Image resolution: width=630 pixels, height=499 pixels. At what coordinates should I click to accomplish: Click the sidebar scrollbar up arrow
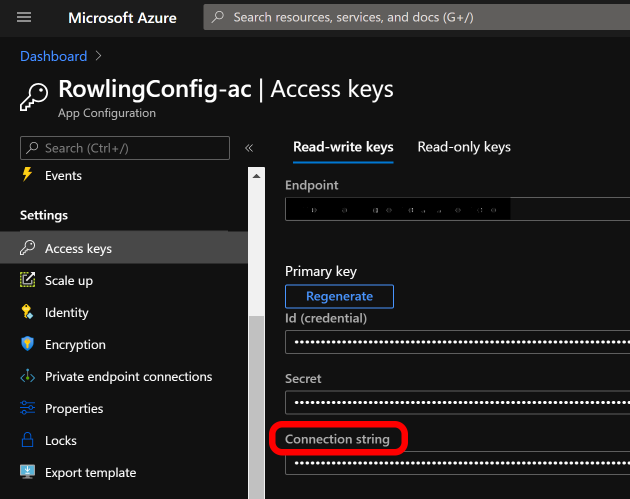pos(256,176)
